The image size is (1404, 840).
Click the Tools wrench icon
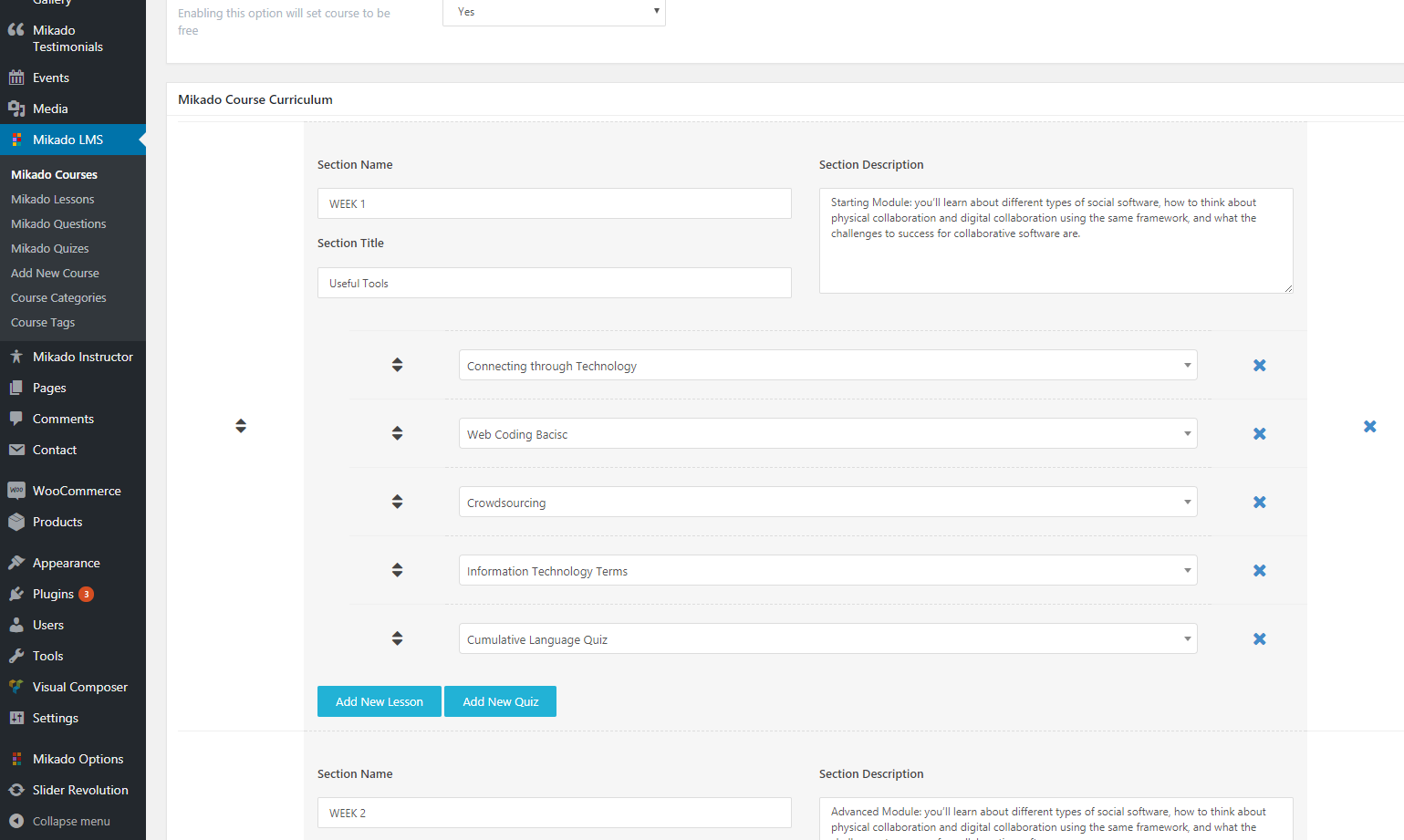pyautogui.click(x=16, y=656)
